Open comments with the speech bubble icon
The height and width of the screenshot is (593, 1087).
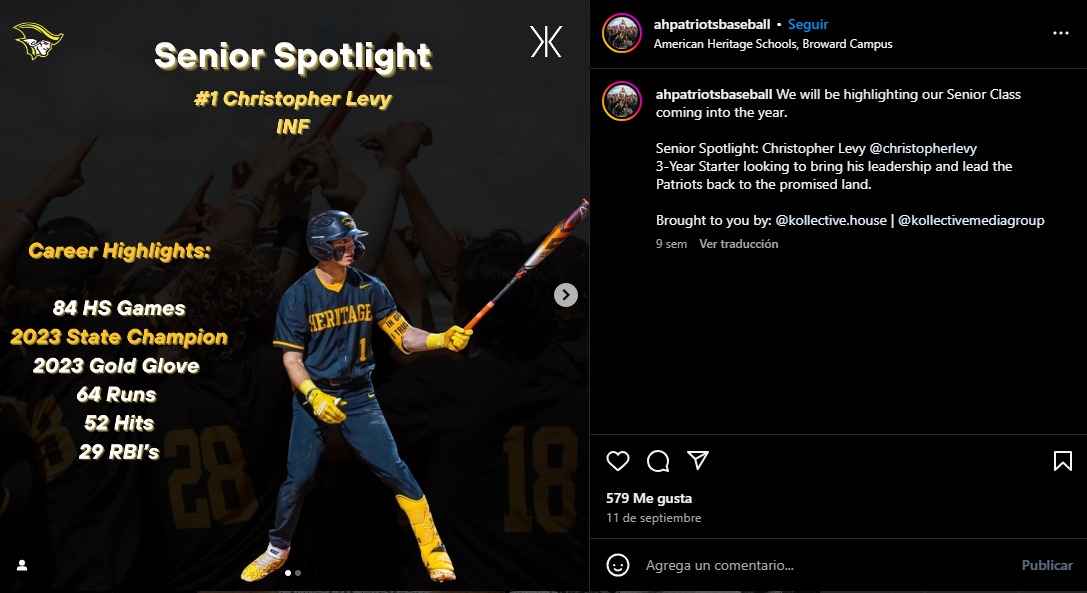tap(658, 461)
